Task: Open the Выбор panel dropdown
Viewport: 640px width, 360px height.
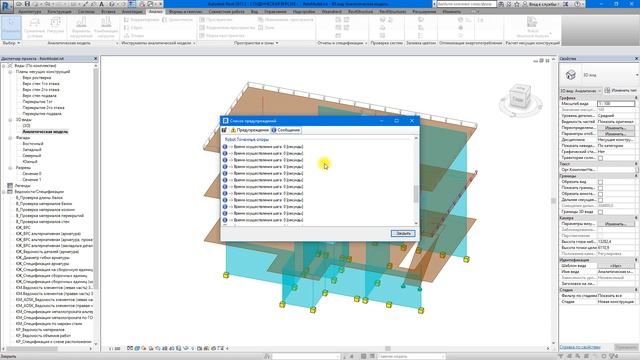Action: (x=11, y=43)
